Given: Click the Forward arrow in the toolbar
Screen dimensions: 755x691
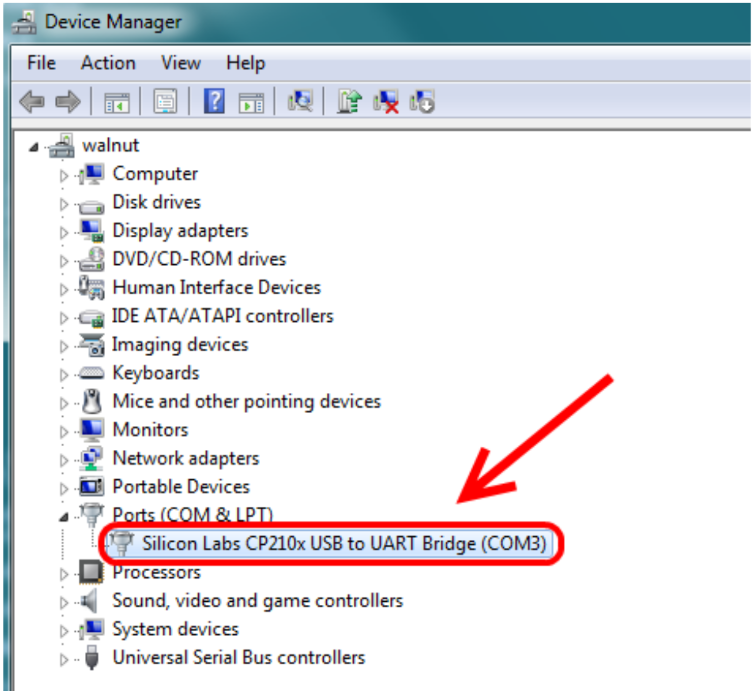Looking at the screenshot, I should coord(67,101).
